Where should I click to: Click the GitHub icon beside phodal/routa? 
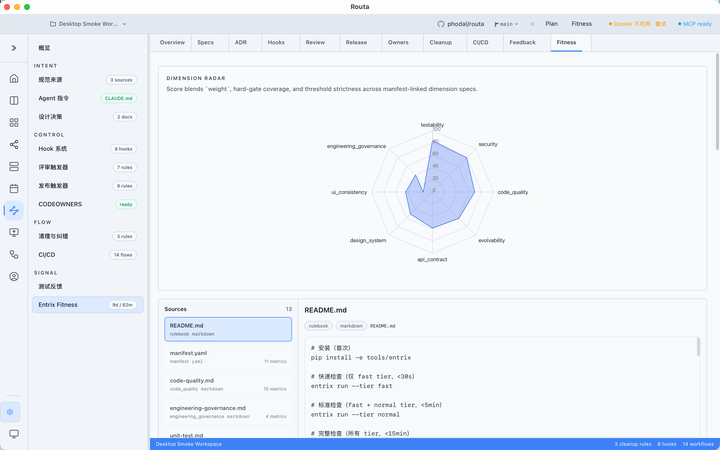[x=441, y=24]
